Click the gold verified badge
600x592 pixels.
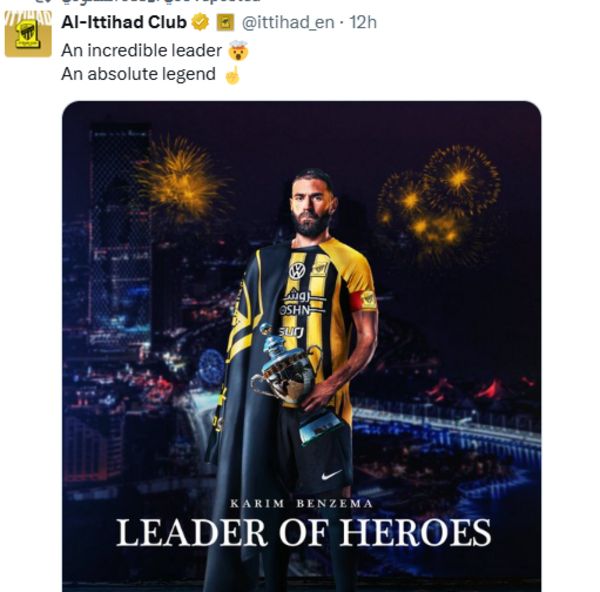(x=201, y=22)
